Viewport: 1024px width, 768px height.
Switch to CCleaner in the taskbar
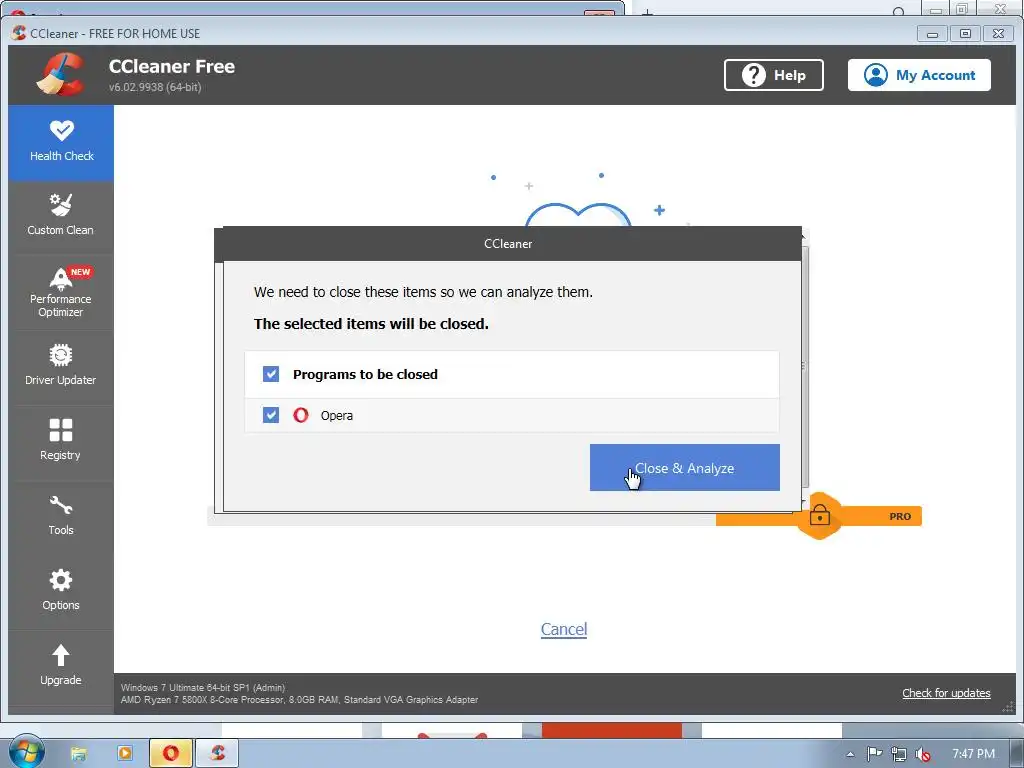pos(217,754)
